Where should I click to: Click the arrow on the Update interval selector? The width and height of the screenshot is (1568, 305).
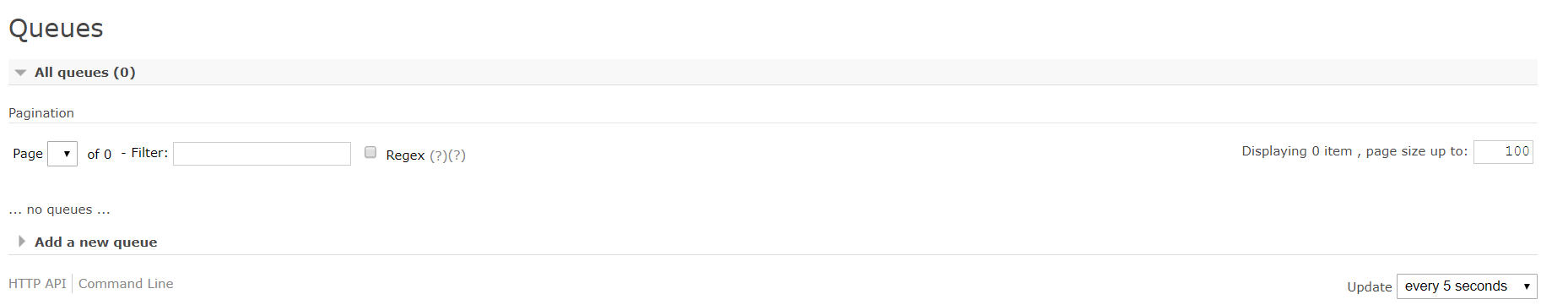pos(1527,286)
